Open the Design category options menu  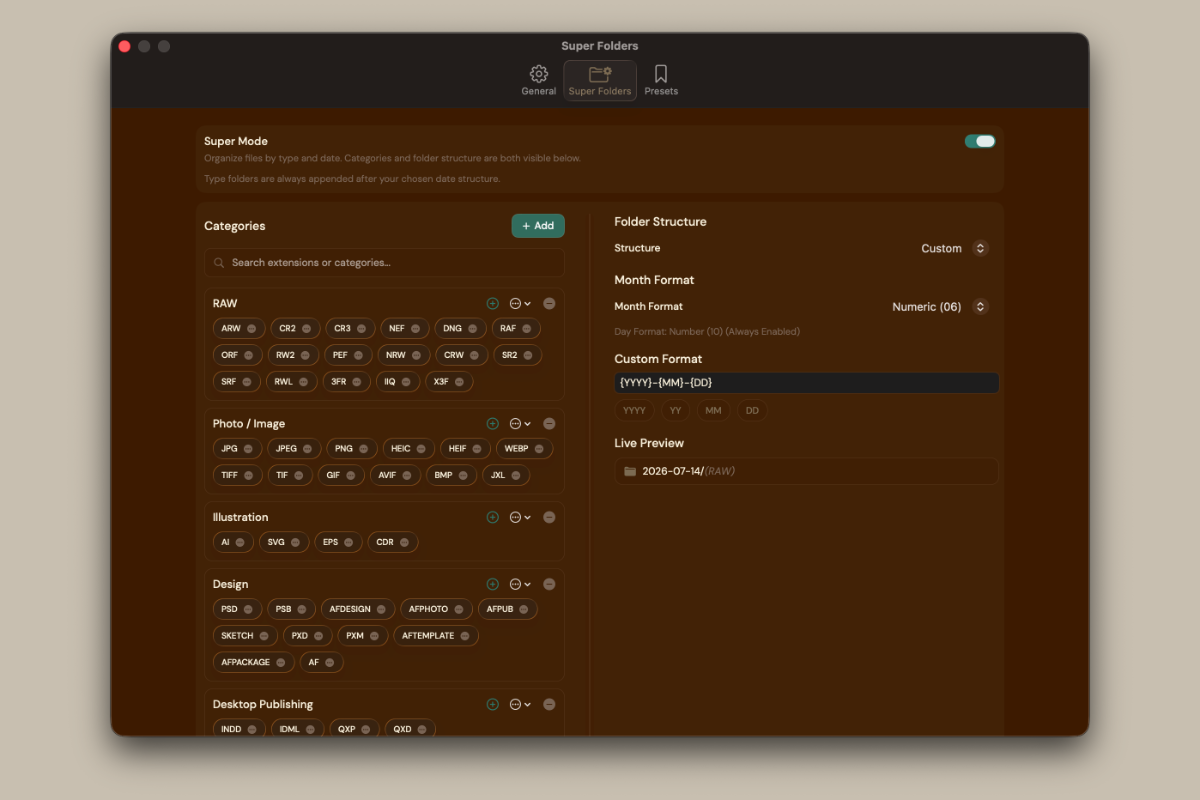(520, 584)
